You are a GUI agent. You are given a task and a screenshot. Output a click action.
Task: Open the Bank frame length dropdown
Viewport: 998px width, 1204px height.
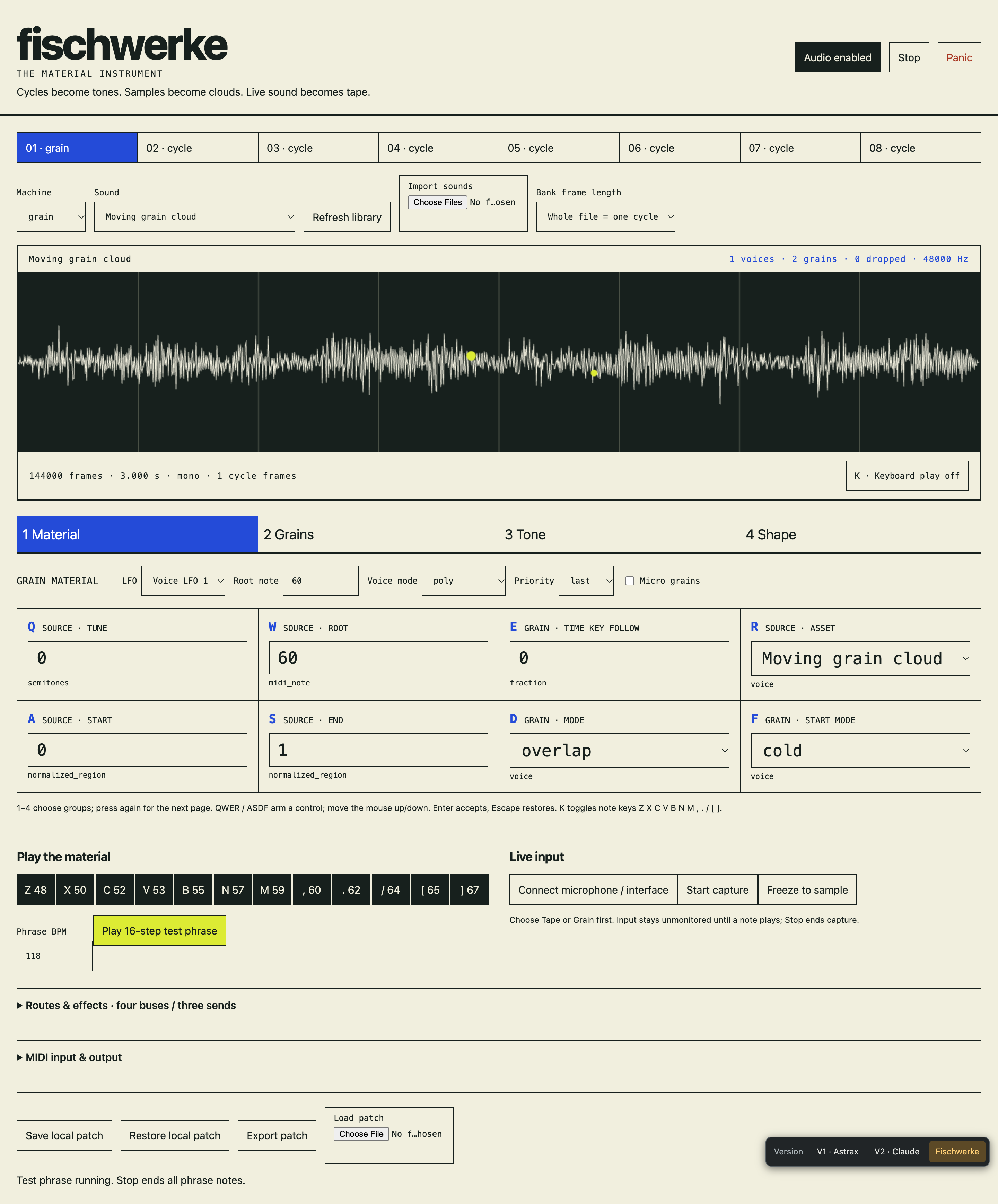point(605,217)
